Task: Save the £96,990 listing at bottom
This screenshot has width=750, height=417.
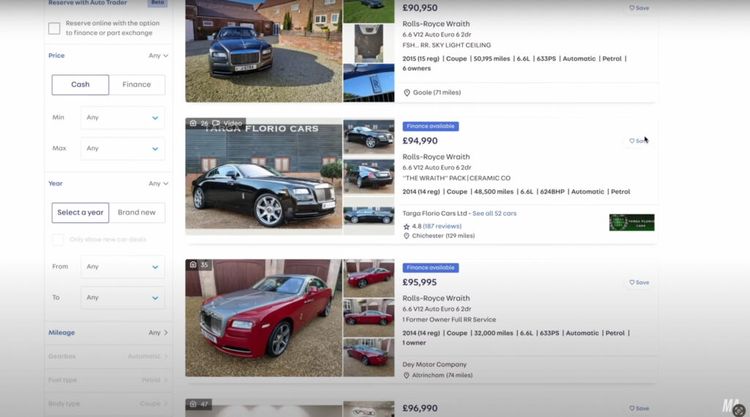Action: (x=639, y=408)
